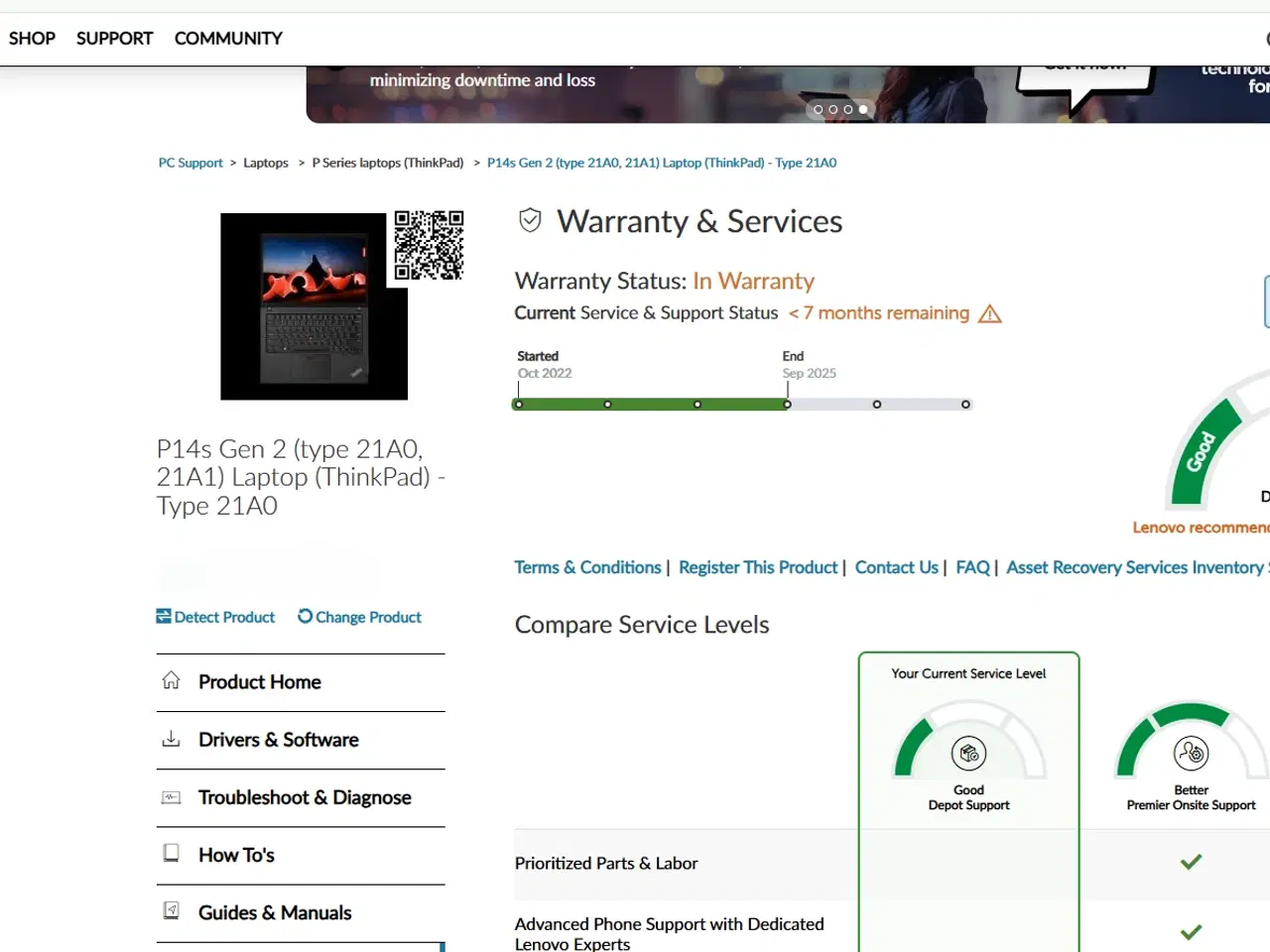Click '< 7 months remaining' text

click(x=879, y=313)
